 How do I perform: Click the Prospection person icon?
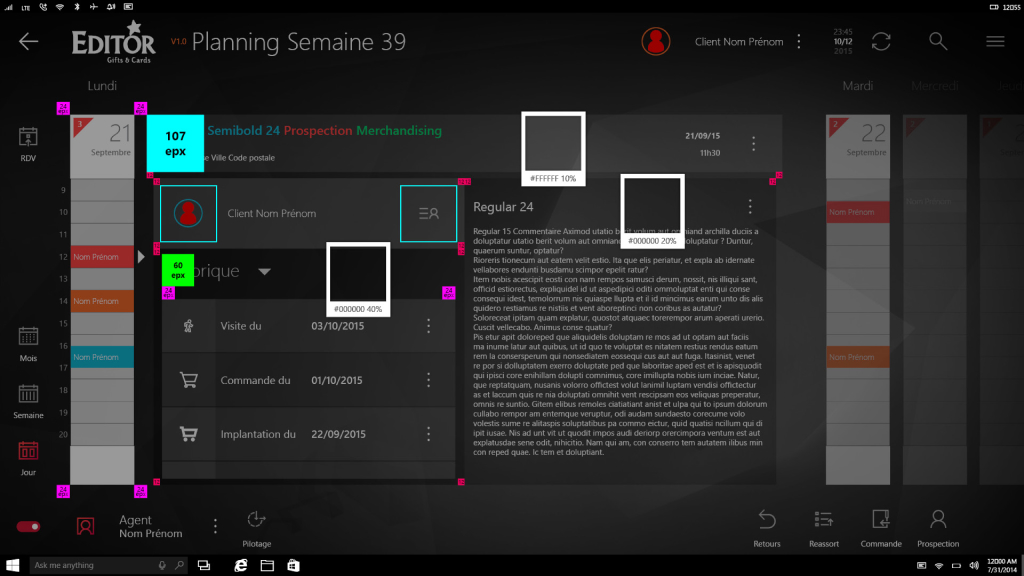[938, 519]
